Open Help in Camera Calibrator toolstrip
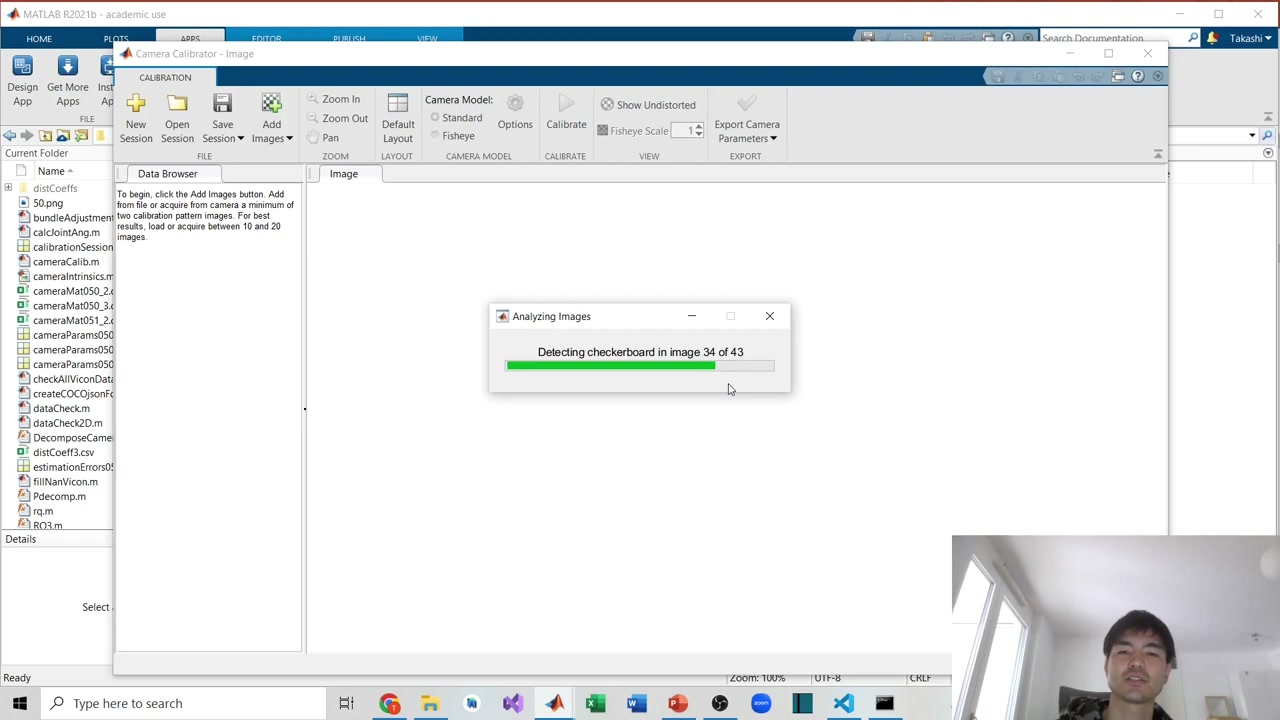 pyautogui.click(x=1138, y=76)
